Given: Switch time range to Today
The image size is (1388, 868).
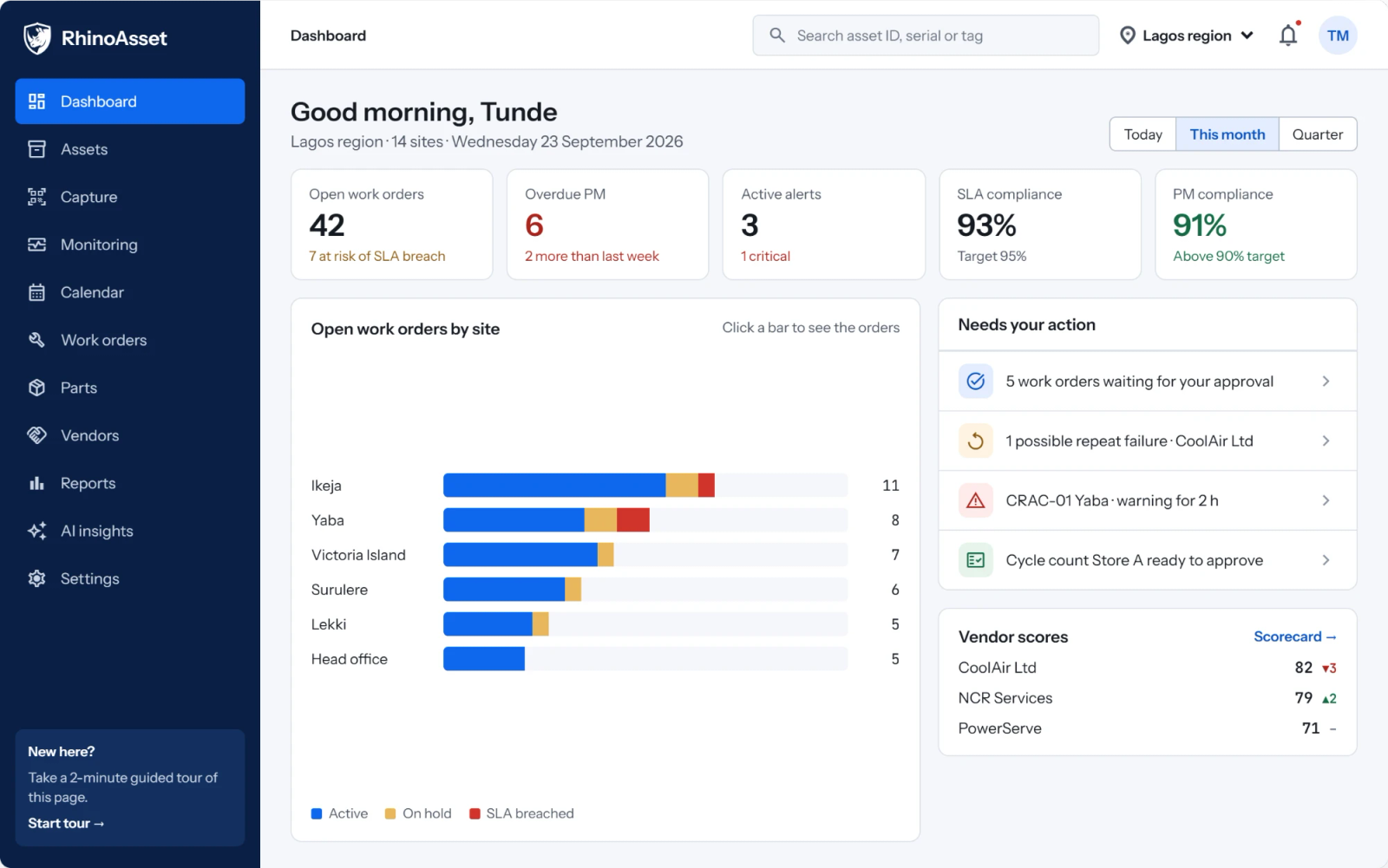Looking at the screenshot, I should coord(1142,134).
